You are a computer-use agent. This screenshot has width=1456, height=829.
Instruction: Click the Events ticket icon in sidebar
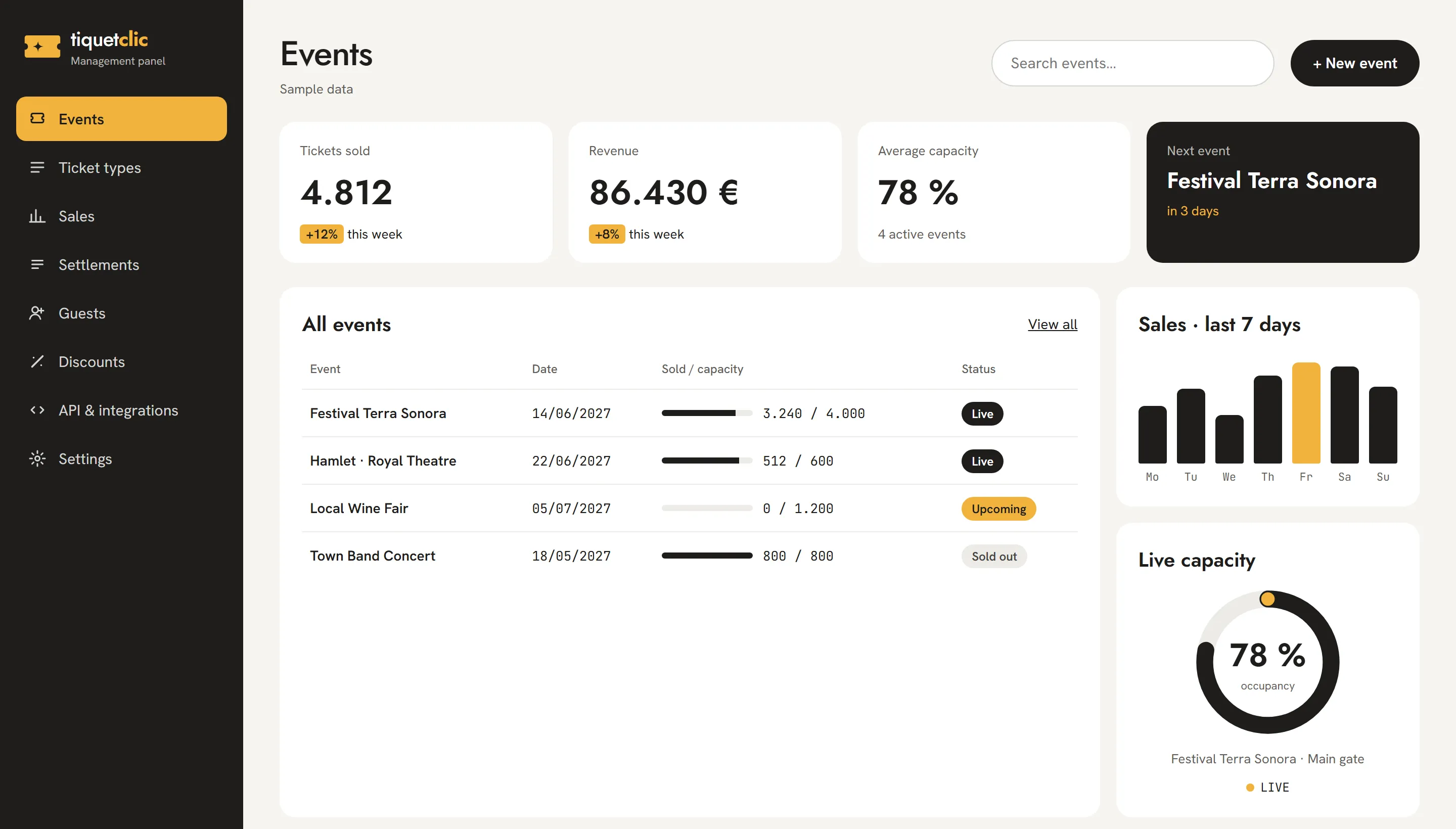[37, 118]
